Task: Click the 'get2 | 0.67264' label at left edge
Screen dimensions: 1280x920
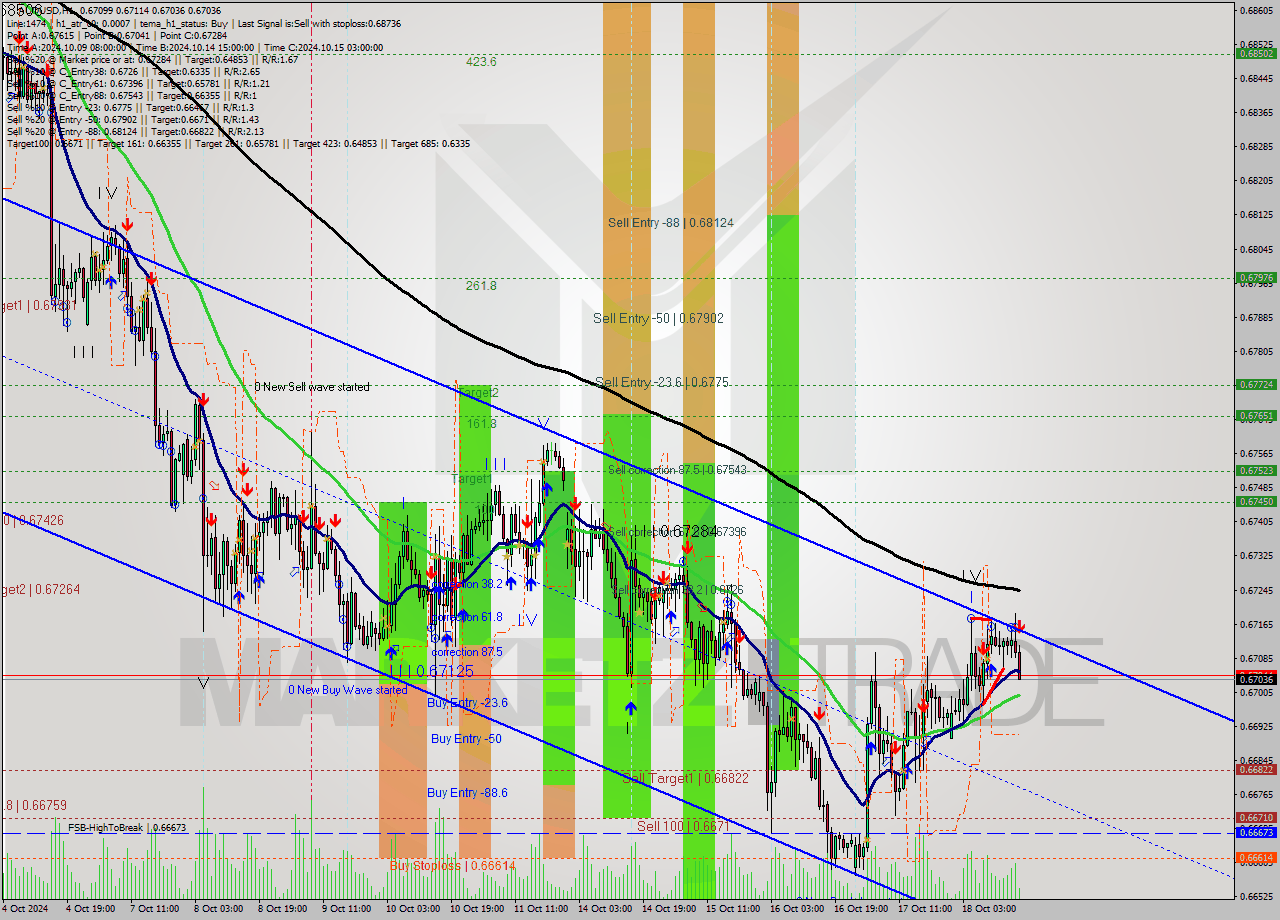Action: click(40, 589)
